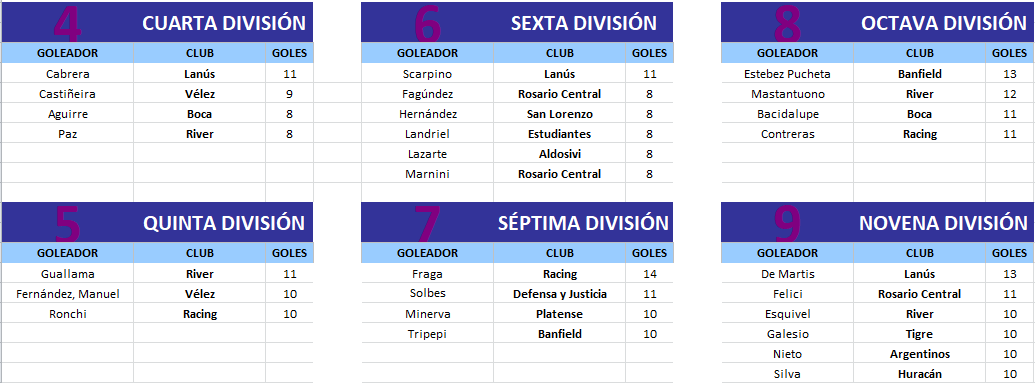Select Scarpino's goal count of 11

[650, 74]
